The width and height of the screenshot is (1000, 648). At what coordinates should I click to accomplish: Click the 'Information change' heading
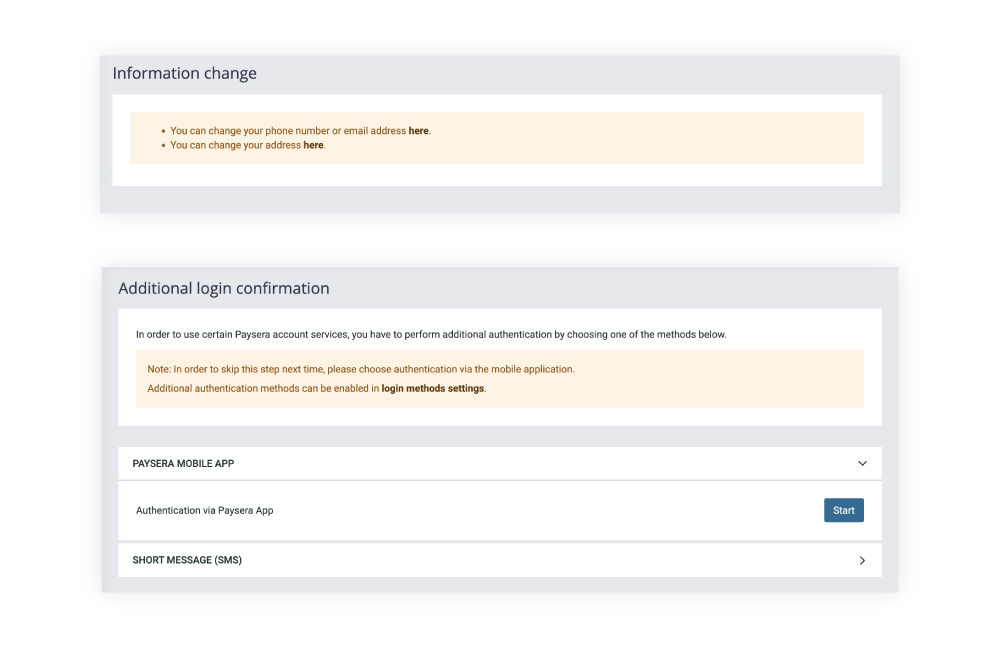184,74
